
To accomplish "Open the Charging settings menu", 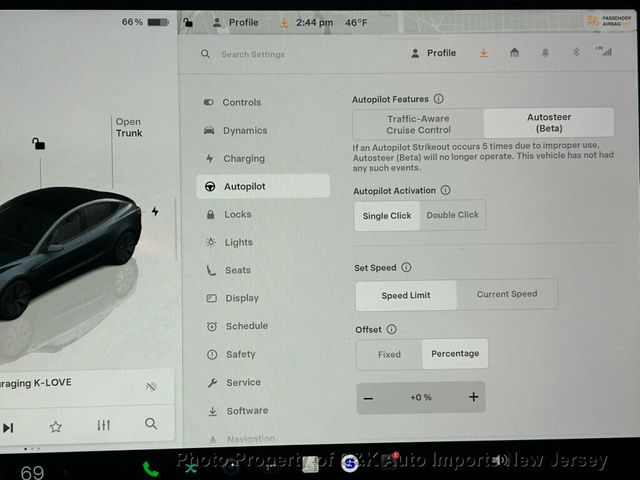I will click(x=235, y=158).
